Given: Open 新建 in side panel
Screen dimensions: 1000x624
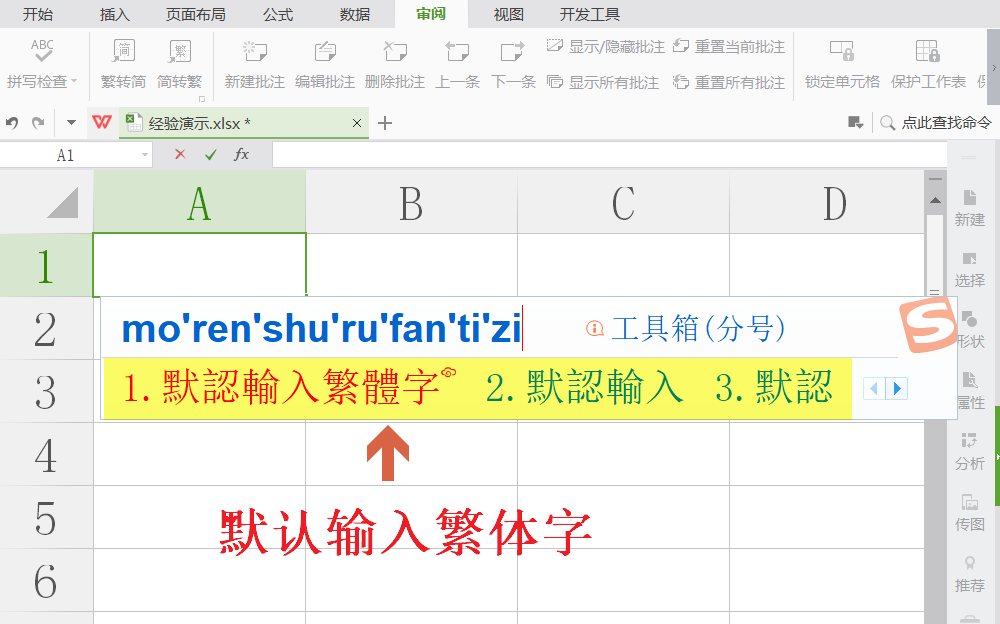Looking at the screenshot, I should pos(969,208).
